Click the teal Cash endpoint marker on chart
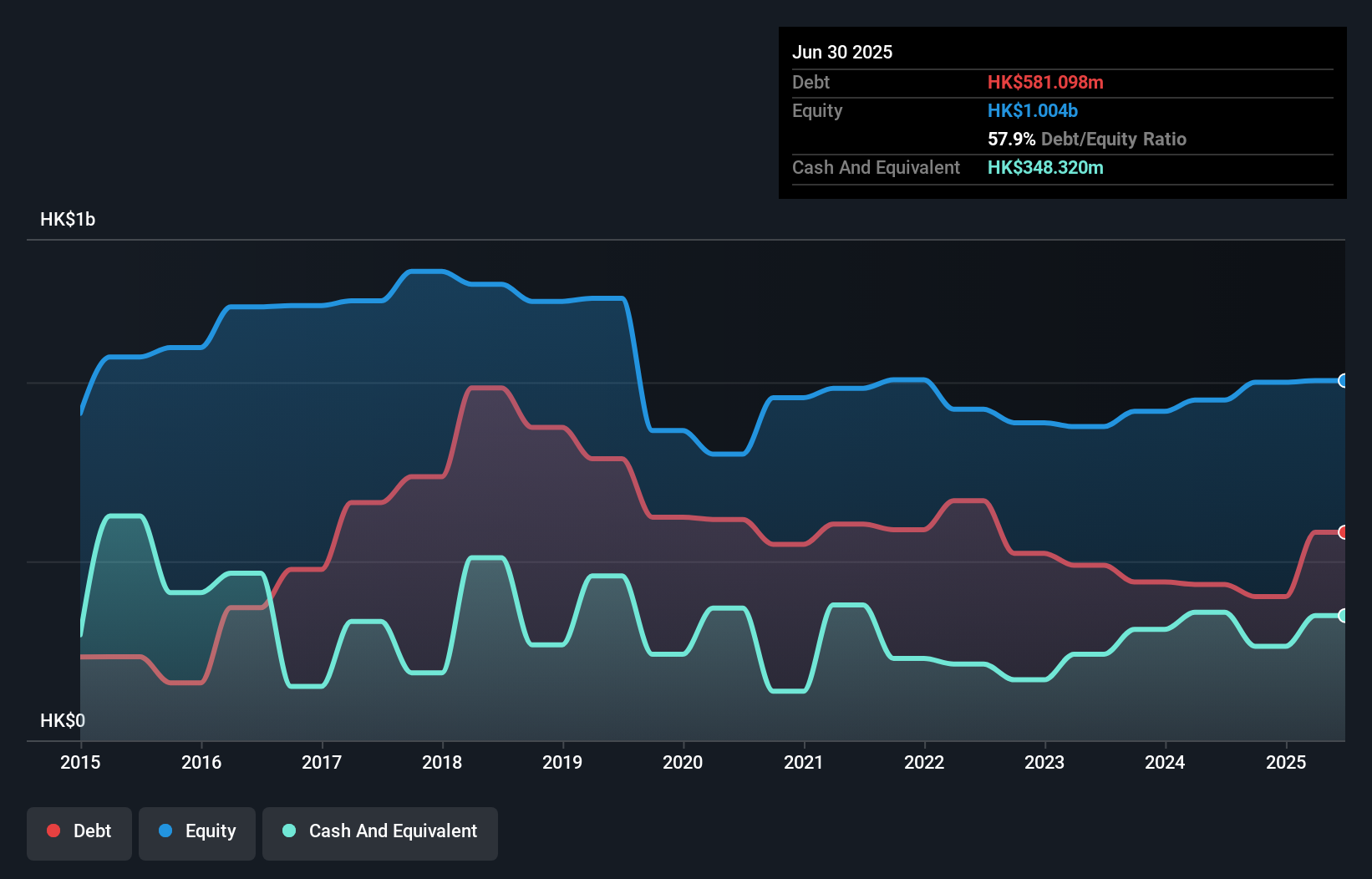The width and height of the screenshot is (1372, 879). pos(1344,616)
